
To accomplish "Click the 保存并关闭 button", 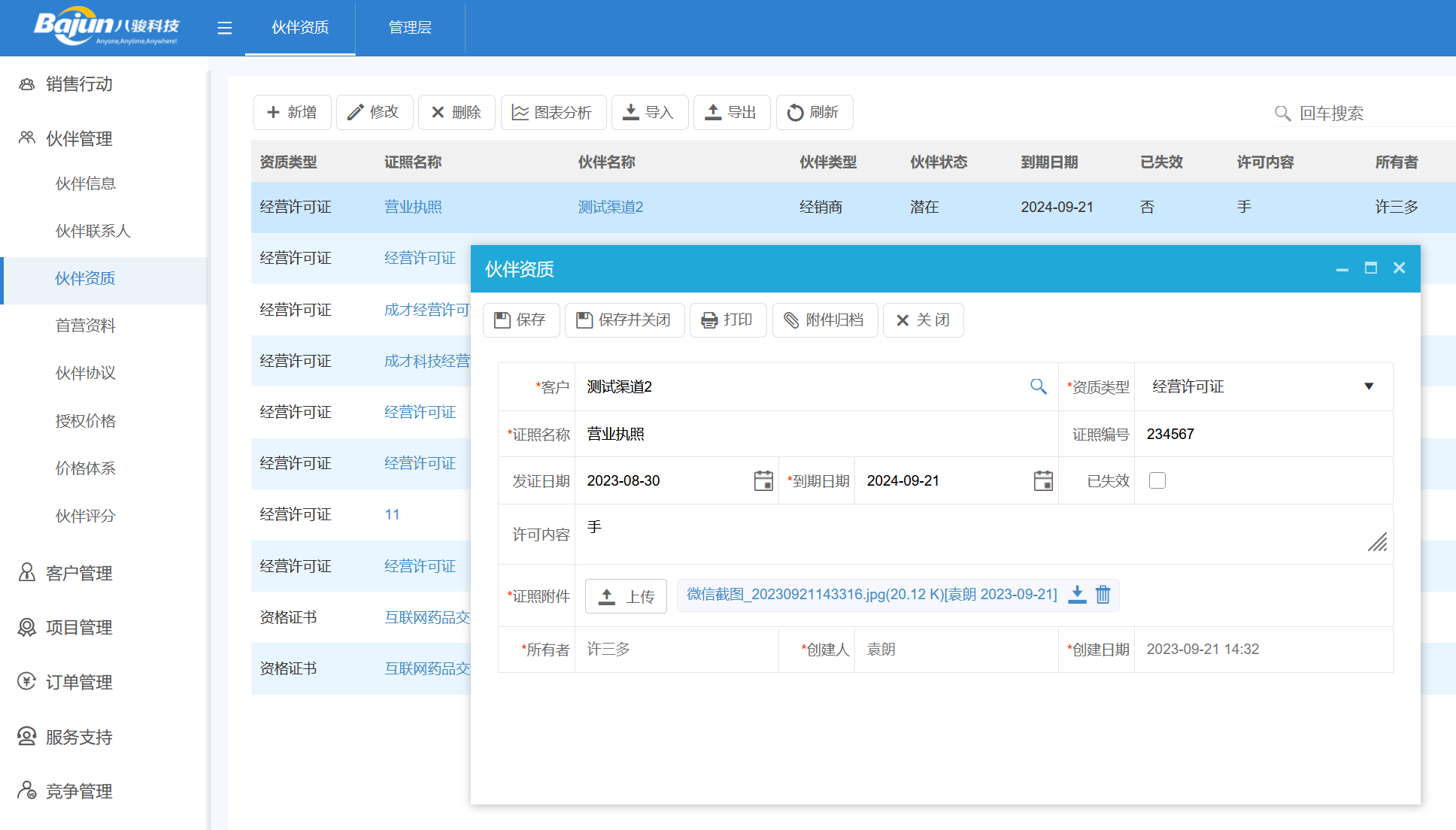I will [624, 320].
